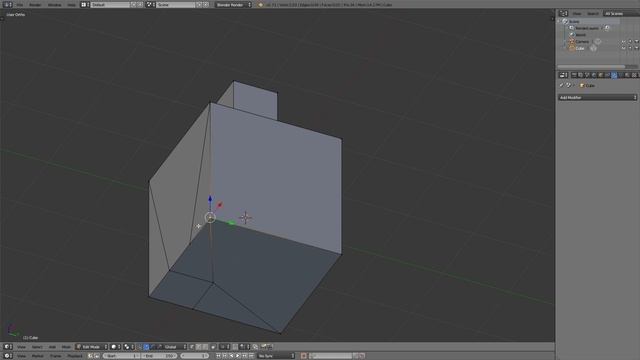
Task: Click the Default screen layout name field
Action: pos(110,4)
